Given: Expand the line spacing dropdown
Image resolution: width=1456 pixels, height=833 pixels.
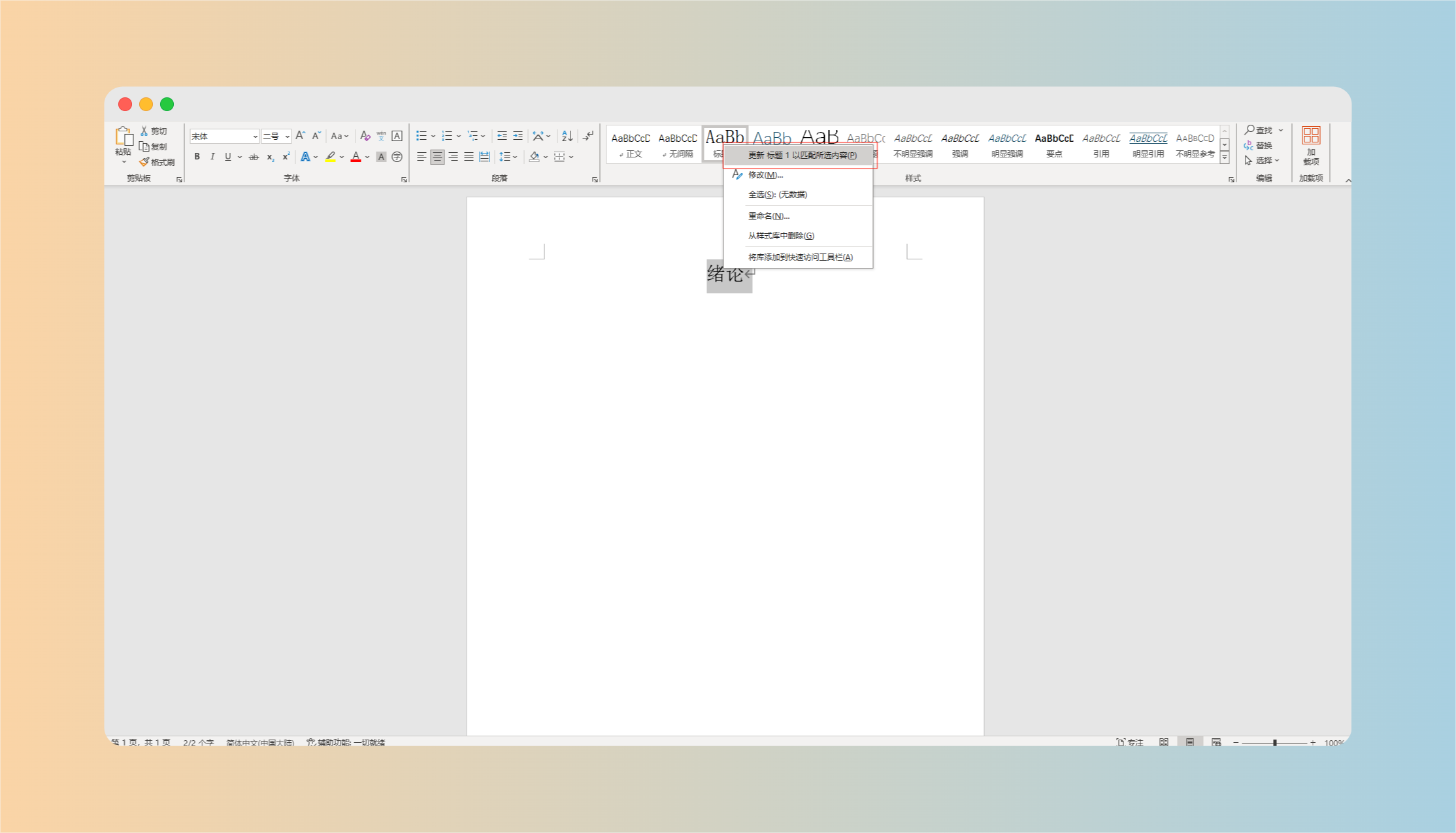Looking at the screenshot, I should [515, 157].
